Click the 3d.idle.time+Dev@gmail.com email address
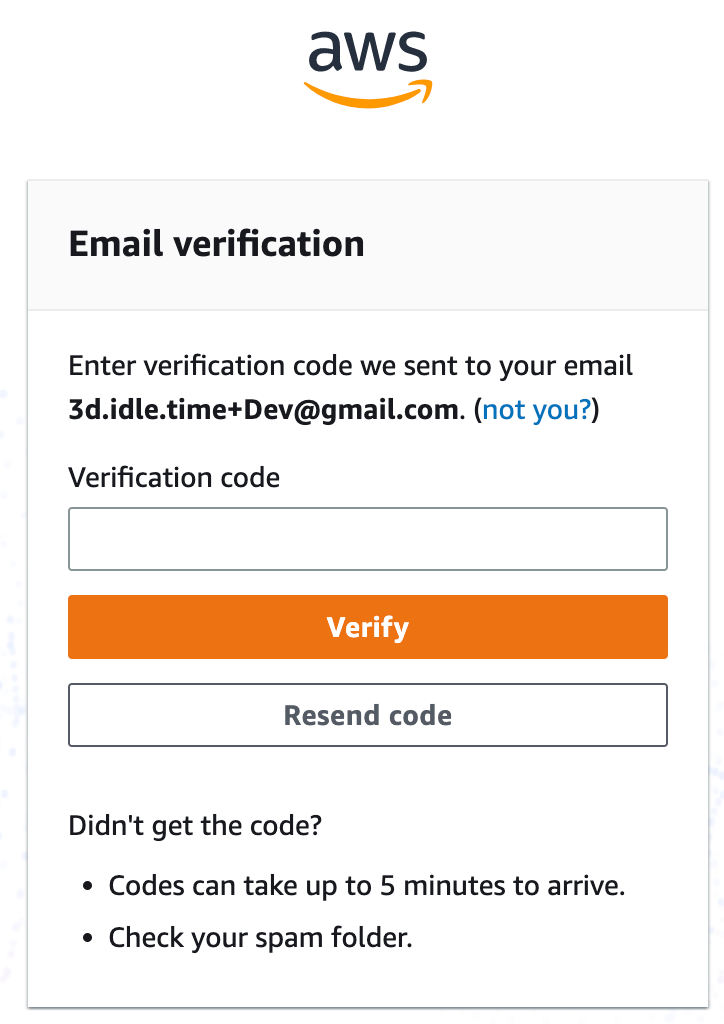Screen dimensions: 724x1024 coord(264,409)
